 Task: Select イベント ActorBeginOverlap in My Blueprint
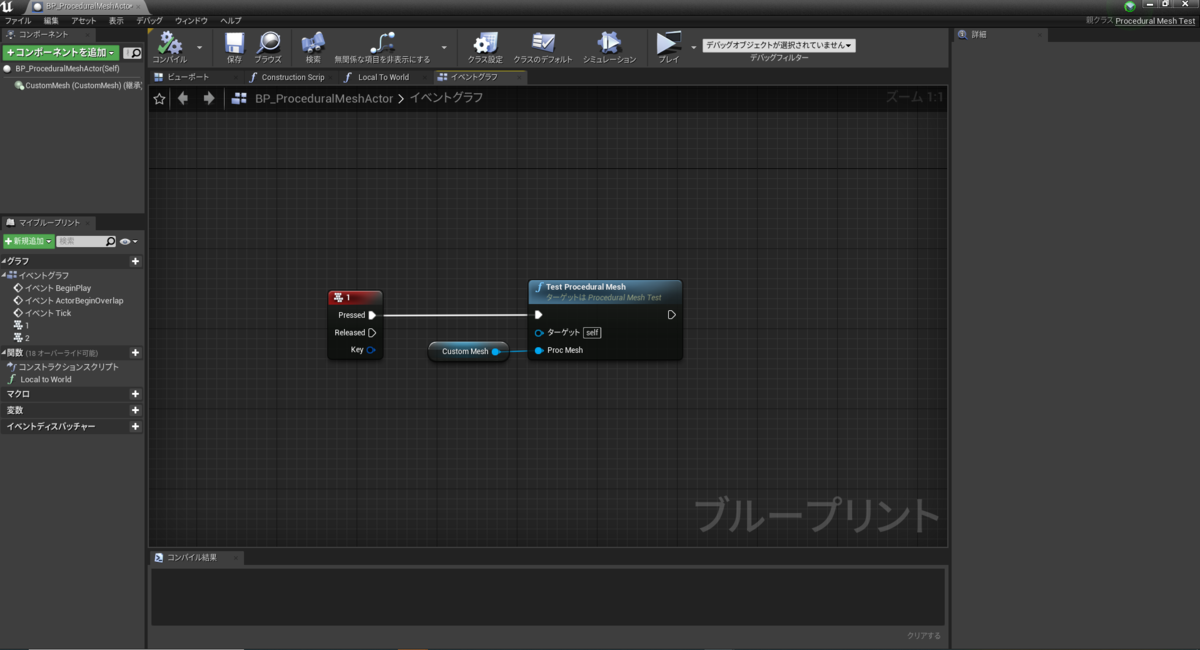tap(74, 300)
